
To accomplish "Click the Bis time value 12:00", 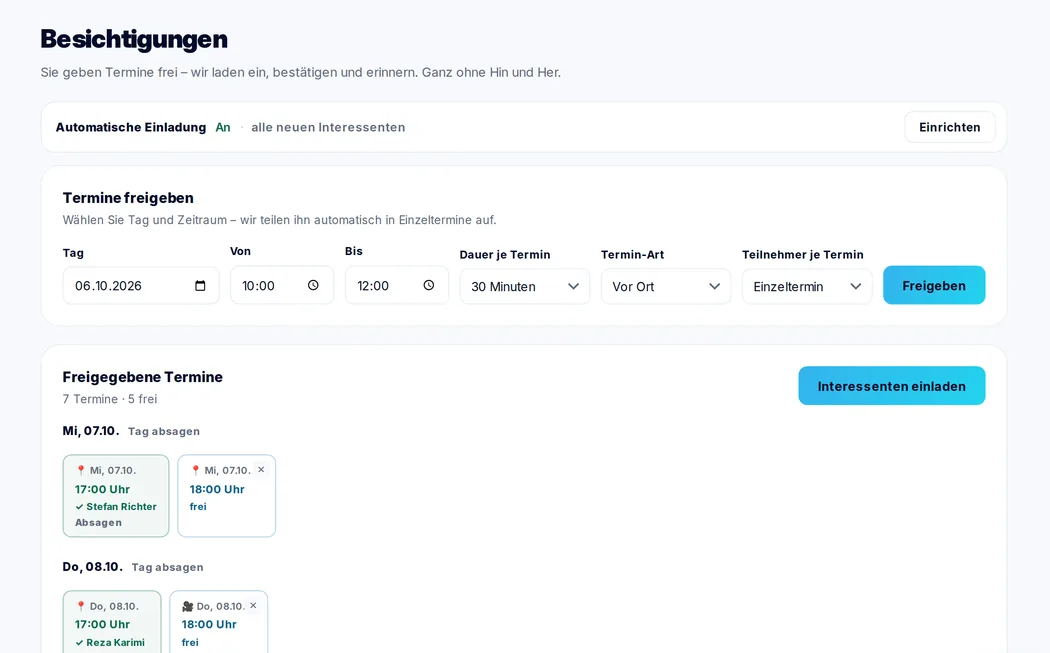I will [373, 286].
